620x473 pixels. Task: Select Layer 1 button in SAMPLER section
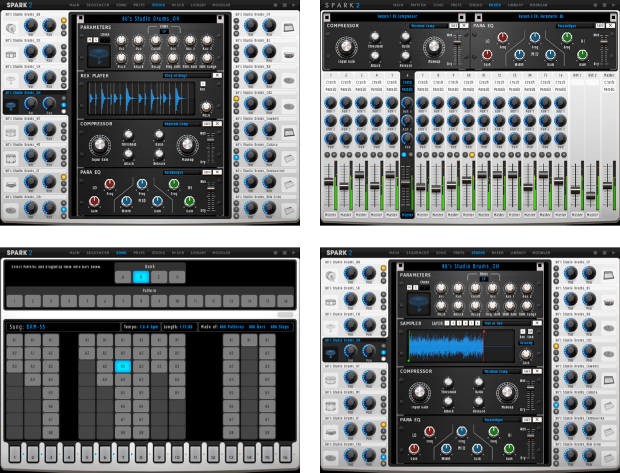(x=447, y=323)
